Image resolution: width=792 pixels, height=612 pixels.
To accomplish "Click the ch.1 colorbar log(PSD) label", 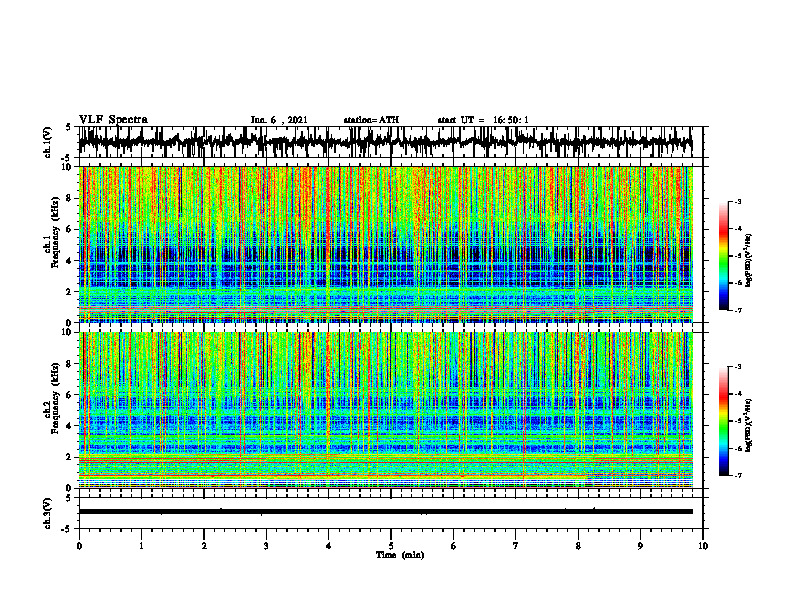I will coord(749,261).
